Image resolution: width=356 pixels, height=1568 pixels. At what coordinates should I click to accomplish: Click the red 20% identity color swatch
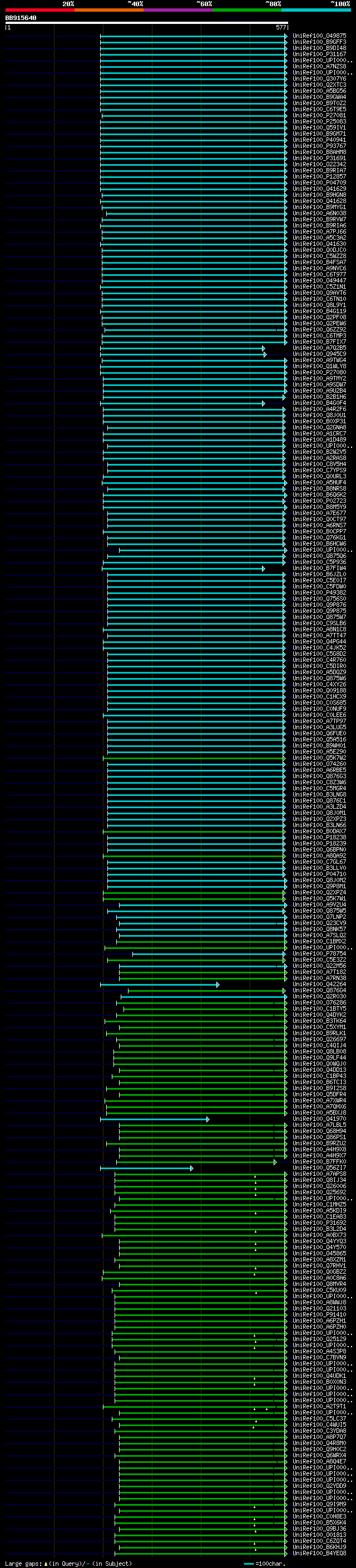(x=39, y=10)
